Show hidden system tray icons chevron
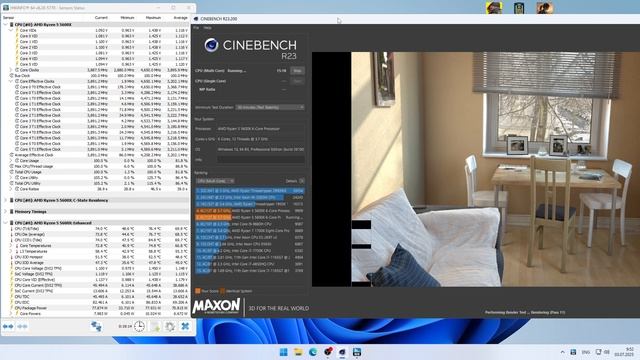Screen dimensions: 640x360 click(x=562, y=352)
